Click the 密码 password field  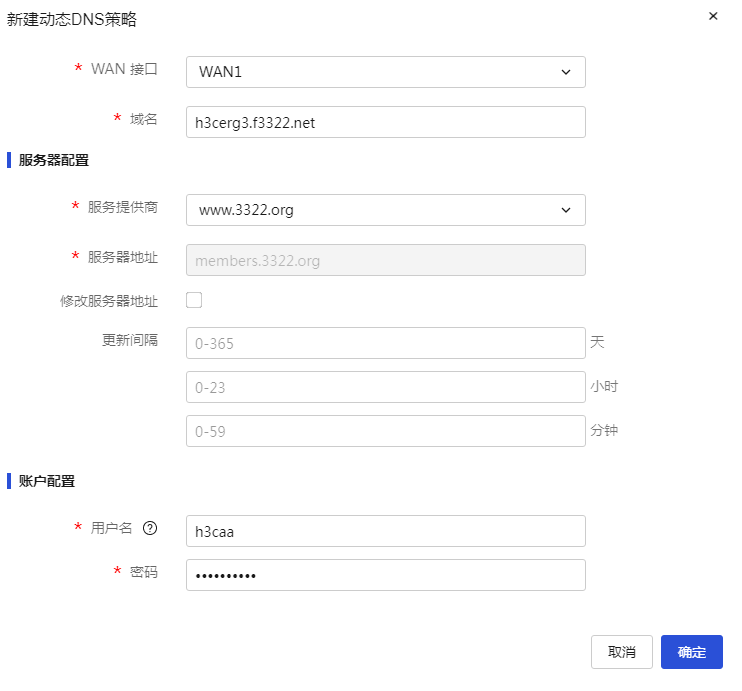pos(386,575)
